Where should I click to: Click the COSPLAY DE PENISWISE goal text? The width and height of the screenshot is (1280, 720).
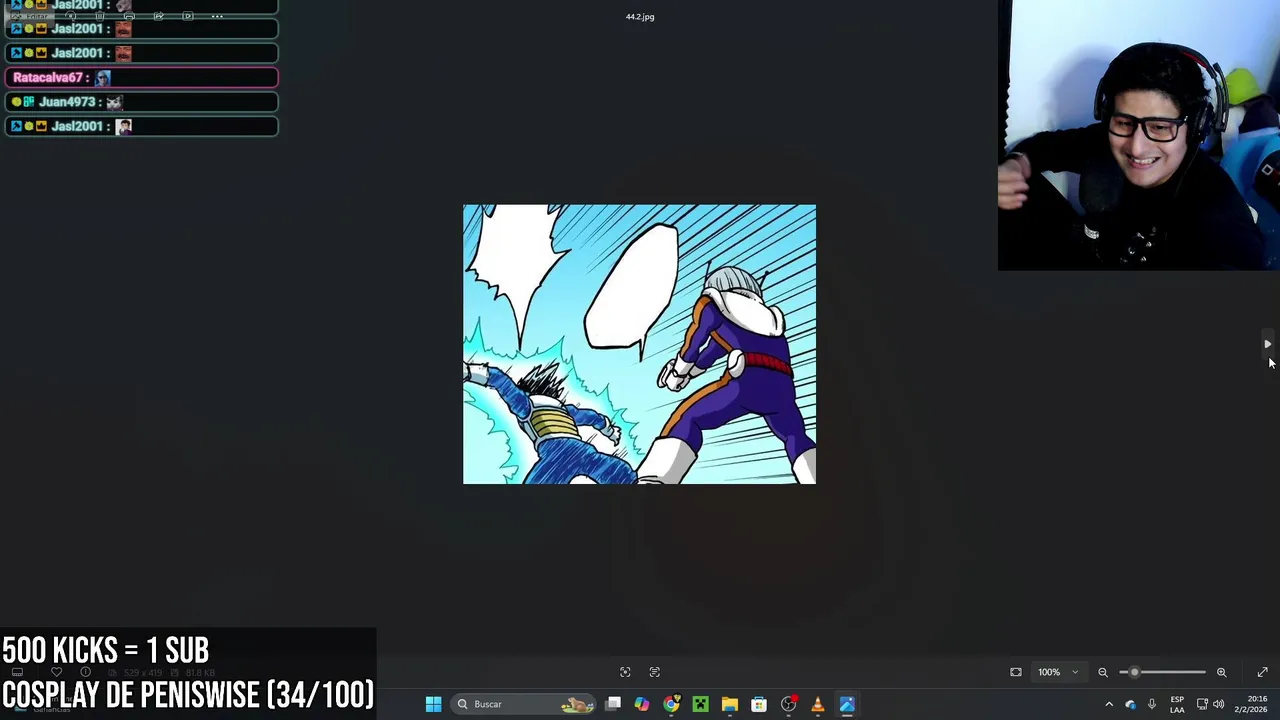click(188, 694)
